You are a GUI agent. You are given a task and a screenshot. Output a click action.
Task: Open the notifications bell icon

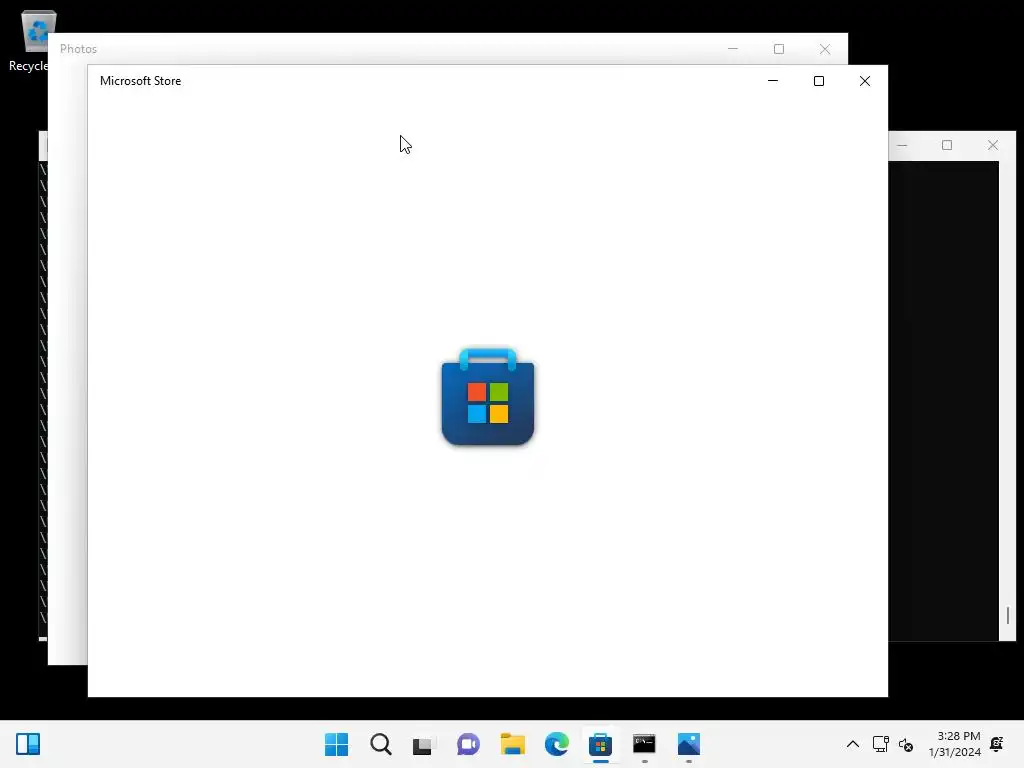tap(997, 744)
